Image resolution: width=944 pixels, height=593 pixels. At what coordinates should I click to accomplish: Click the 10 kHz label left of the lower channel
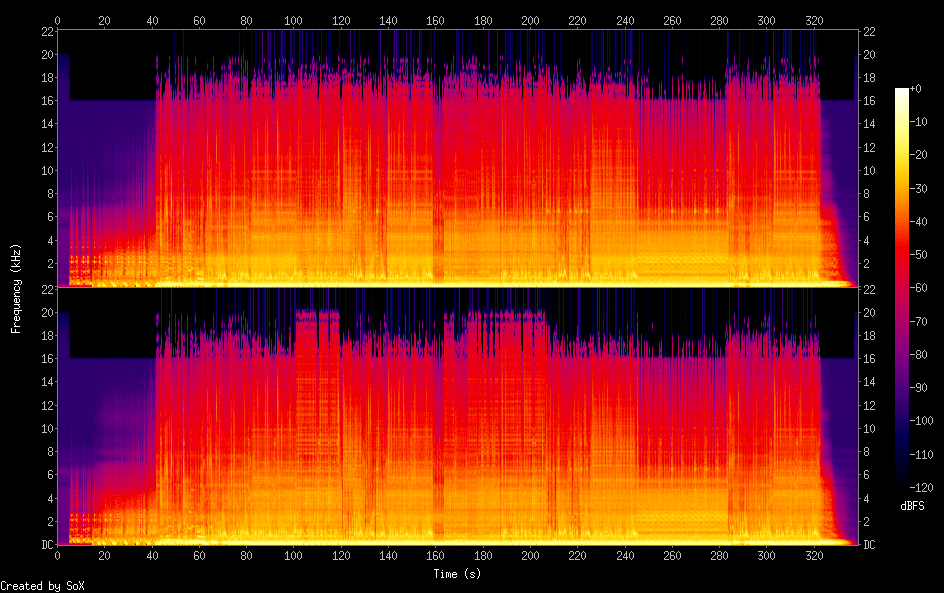[45, 428]
